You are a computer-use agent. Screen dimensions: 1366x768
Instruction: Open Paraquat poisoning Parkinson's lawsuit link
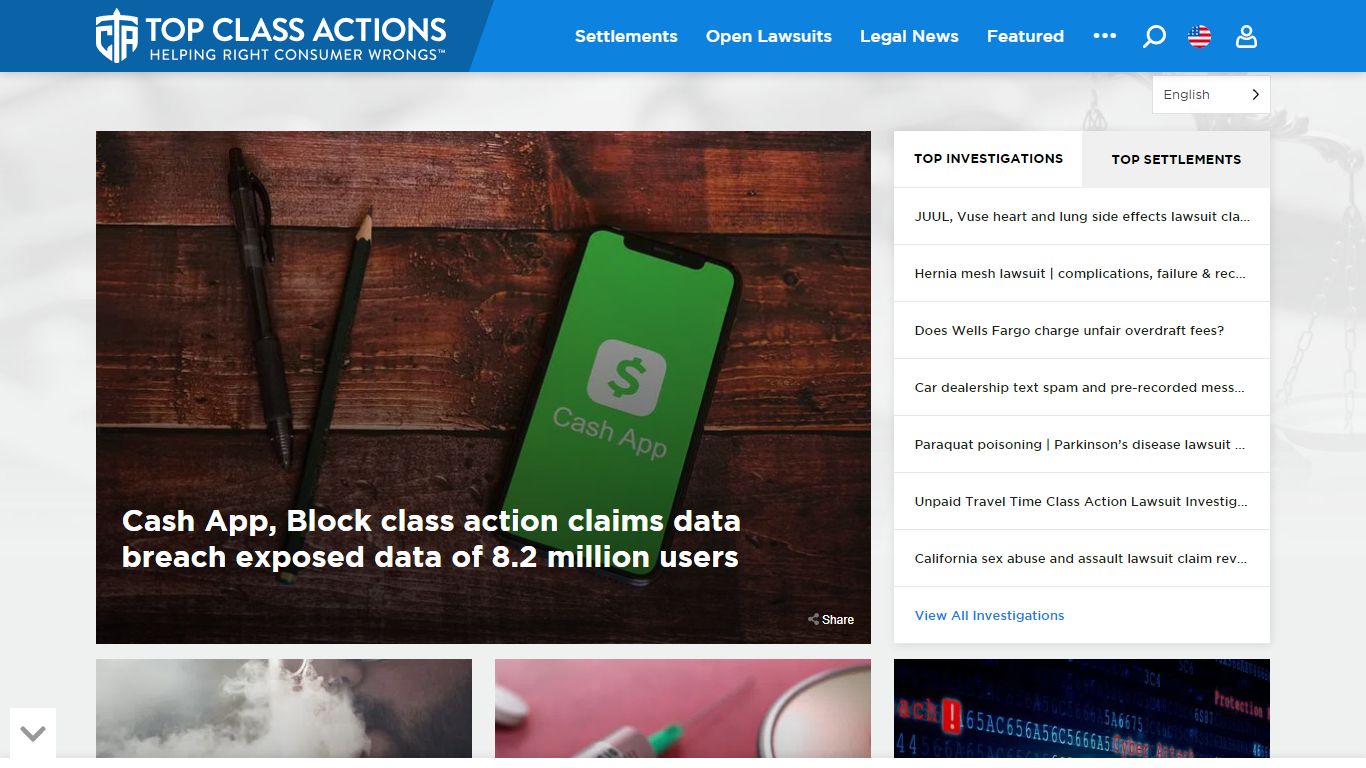click(x=1082, y=444)
